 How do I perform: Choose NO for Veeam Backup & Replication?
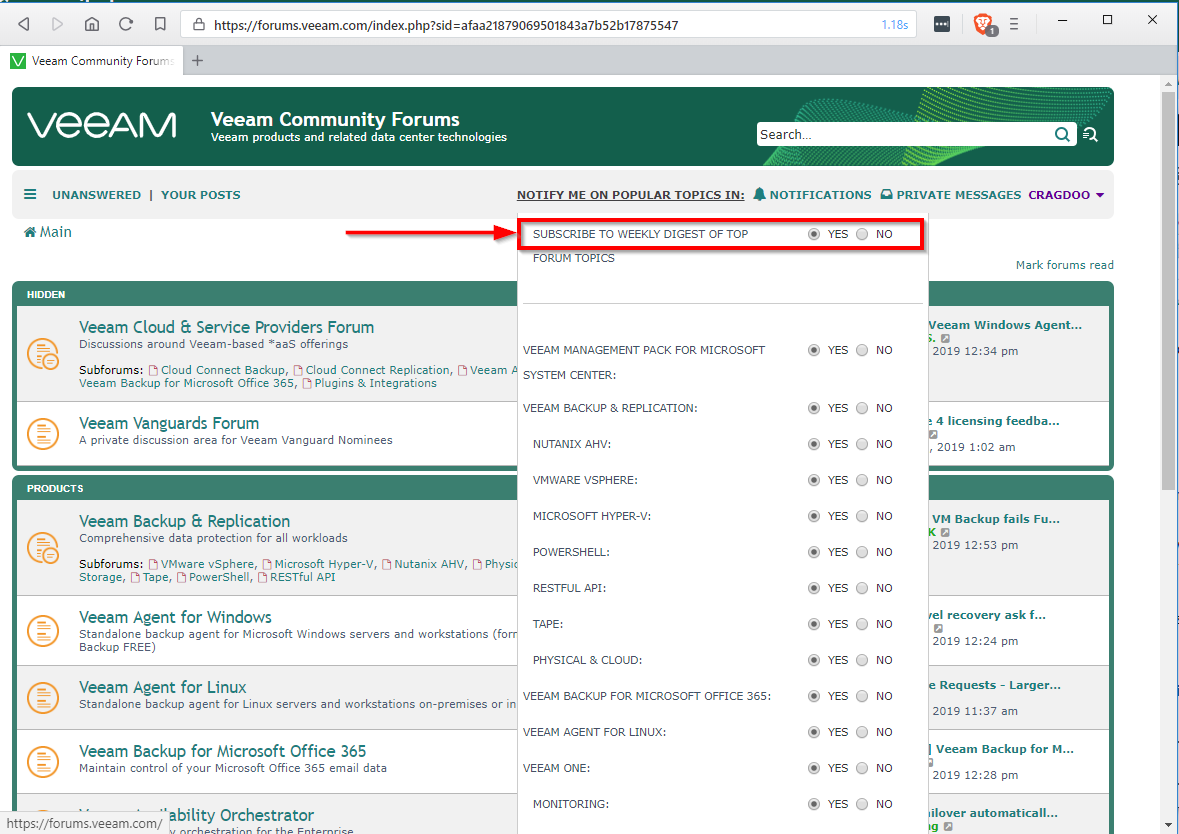click(x=862, y=408)
